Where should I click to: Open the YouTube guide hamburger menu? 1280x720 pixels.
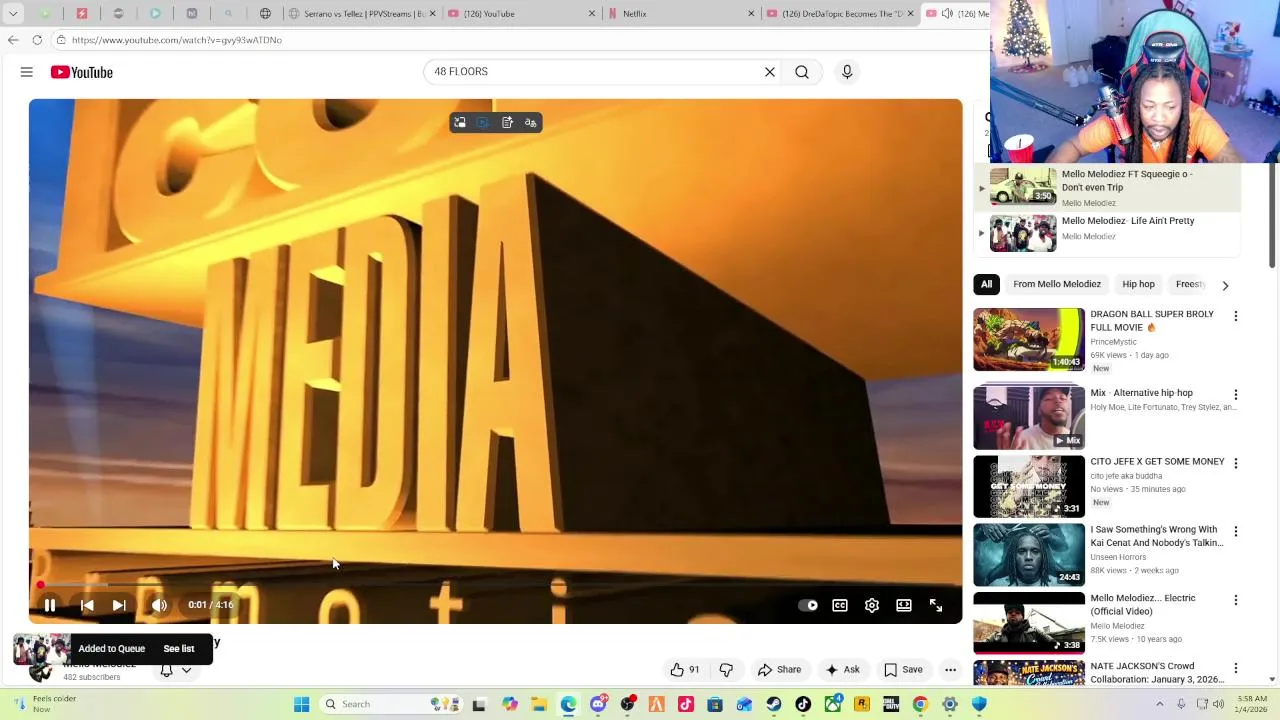click(27, 72)
